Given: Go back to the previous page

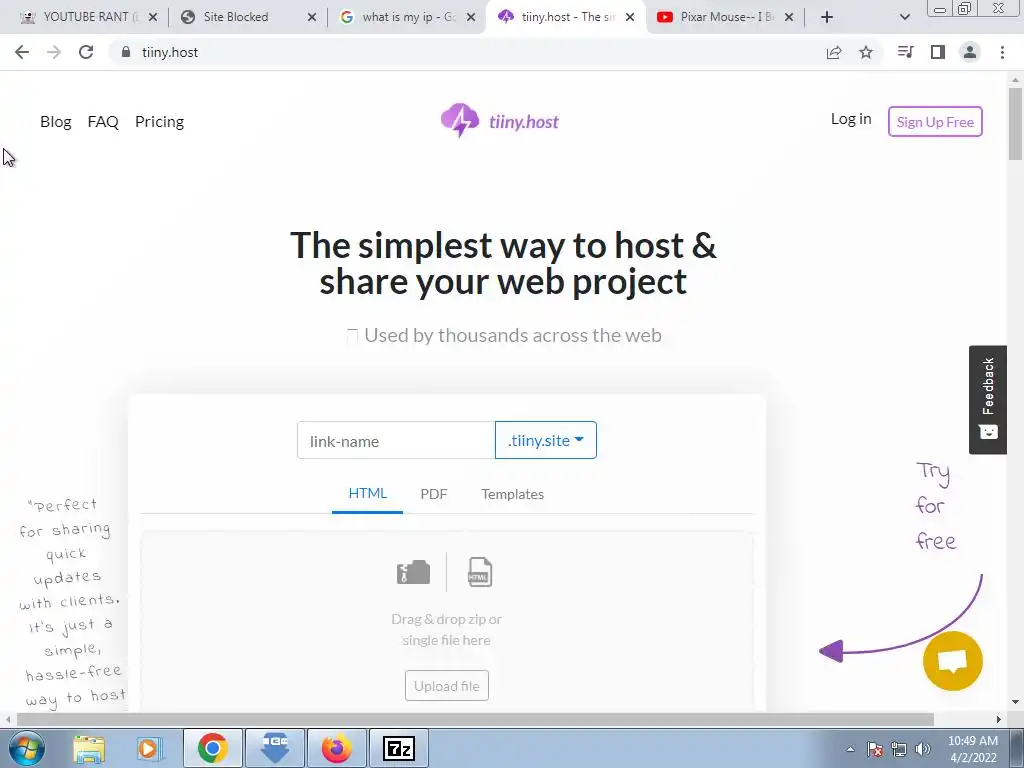Looking at the screenshot, I should [22, 52].
